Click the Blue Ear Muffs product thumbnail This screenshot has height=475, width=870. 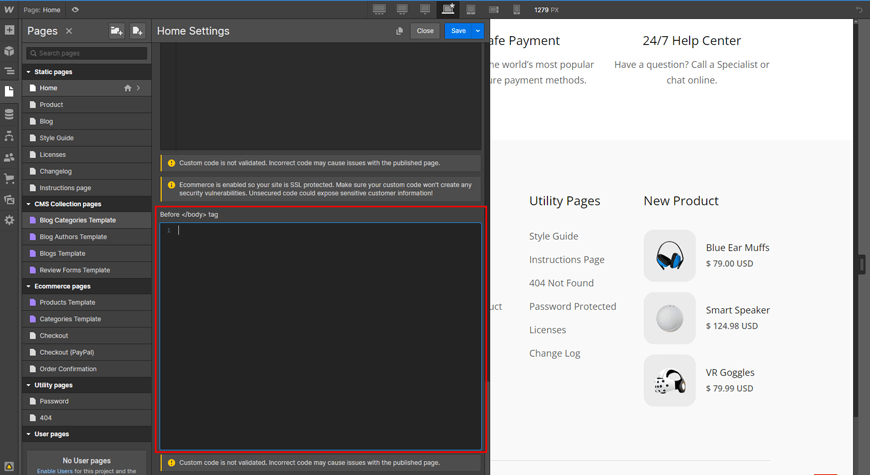pyautogui.click(x=669, y=256)
